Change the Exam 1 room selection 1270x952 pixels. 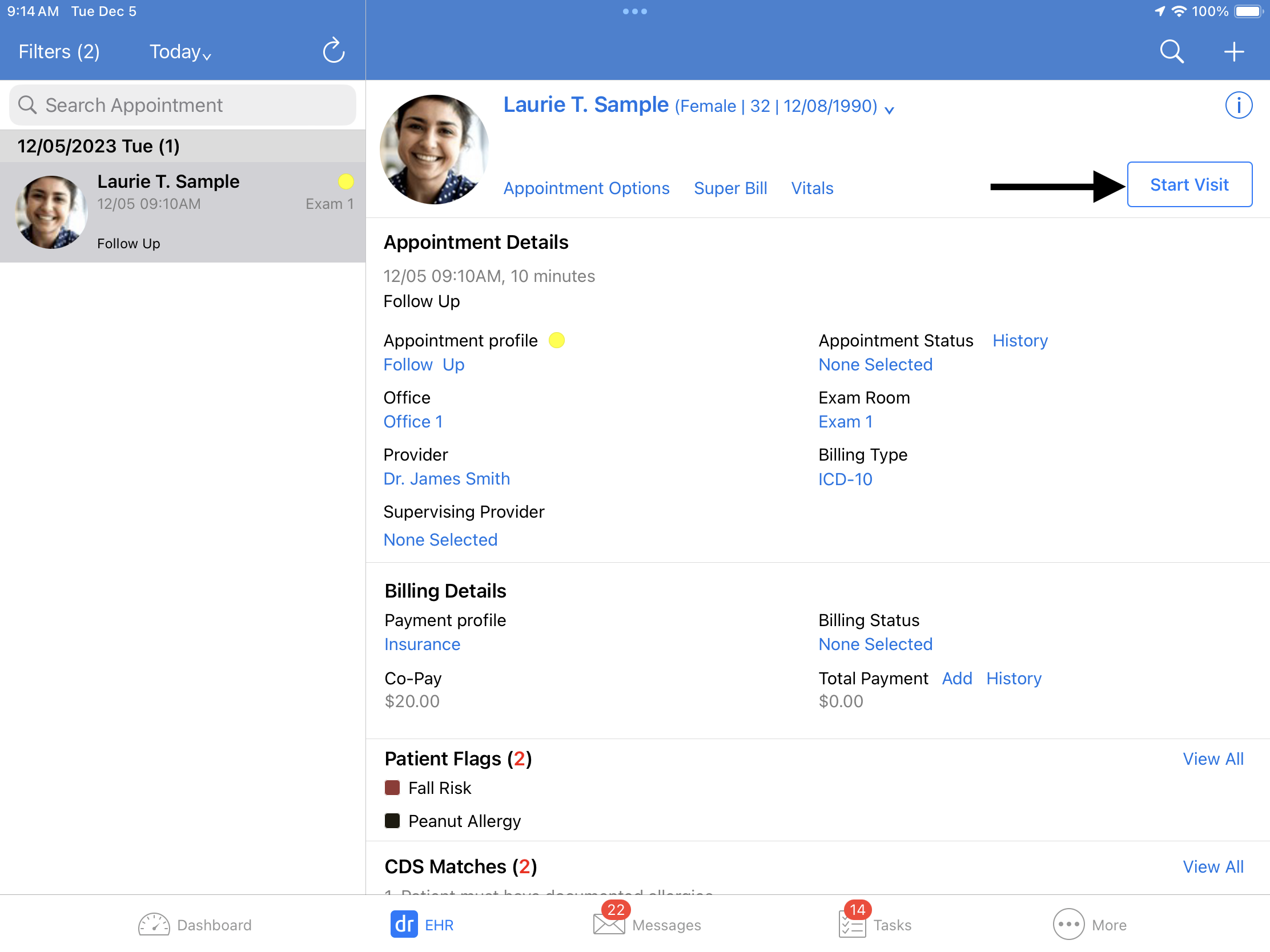pyautogui.click(x=845, y=422)
